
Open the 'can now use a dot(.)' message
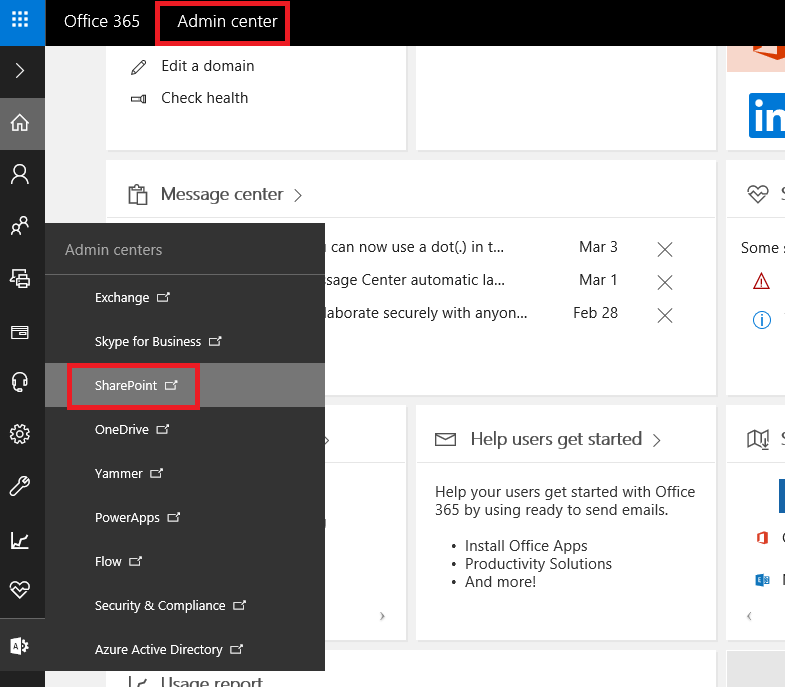(x=415, y=247)
